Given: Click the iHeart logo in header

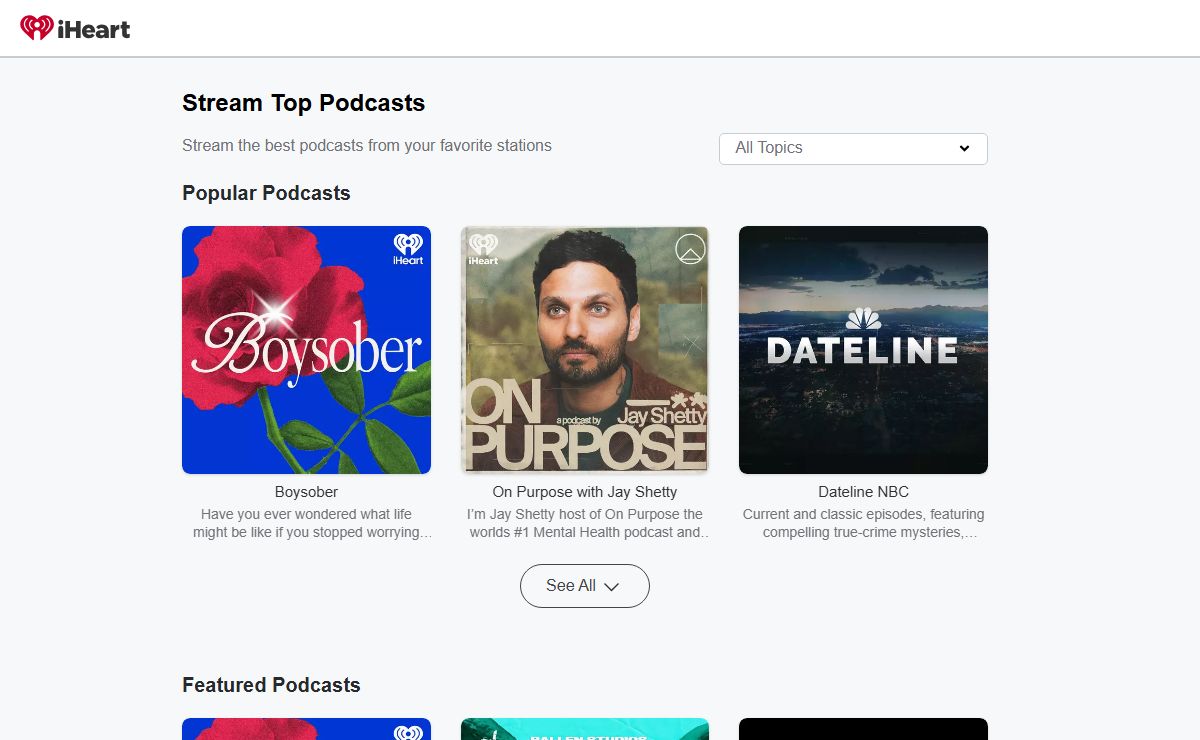Looking at the screenshot, I should click(75, 28).
